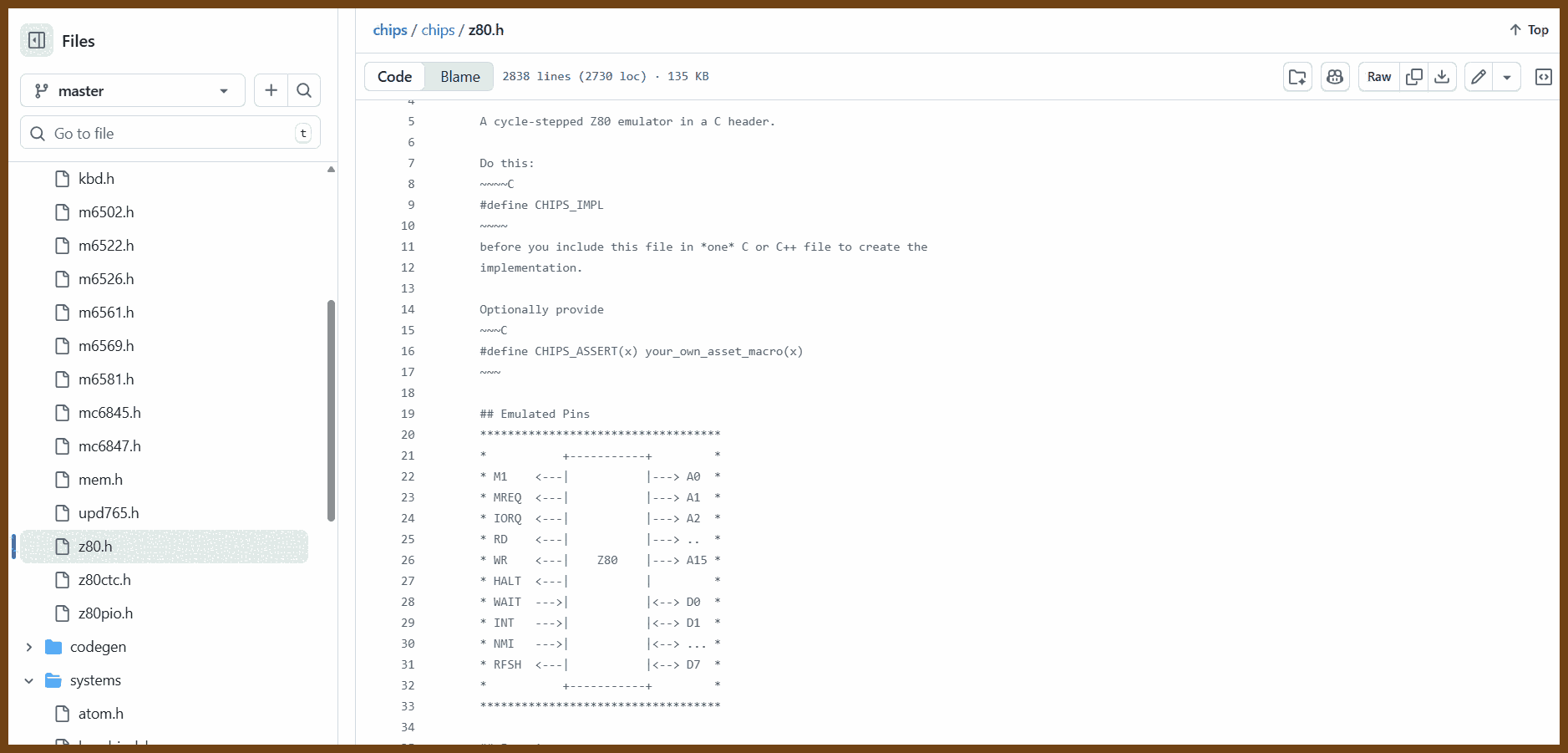Image resolution: width=1568 pixels, height=753 pixels.
Task: Open the chips root breadcrumb link
Action: click(389, 30)
